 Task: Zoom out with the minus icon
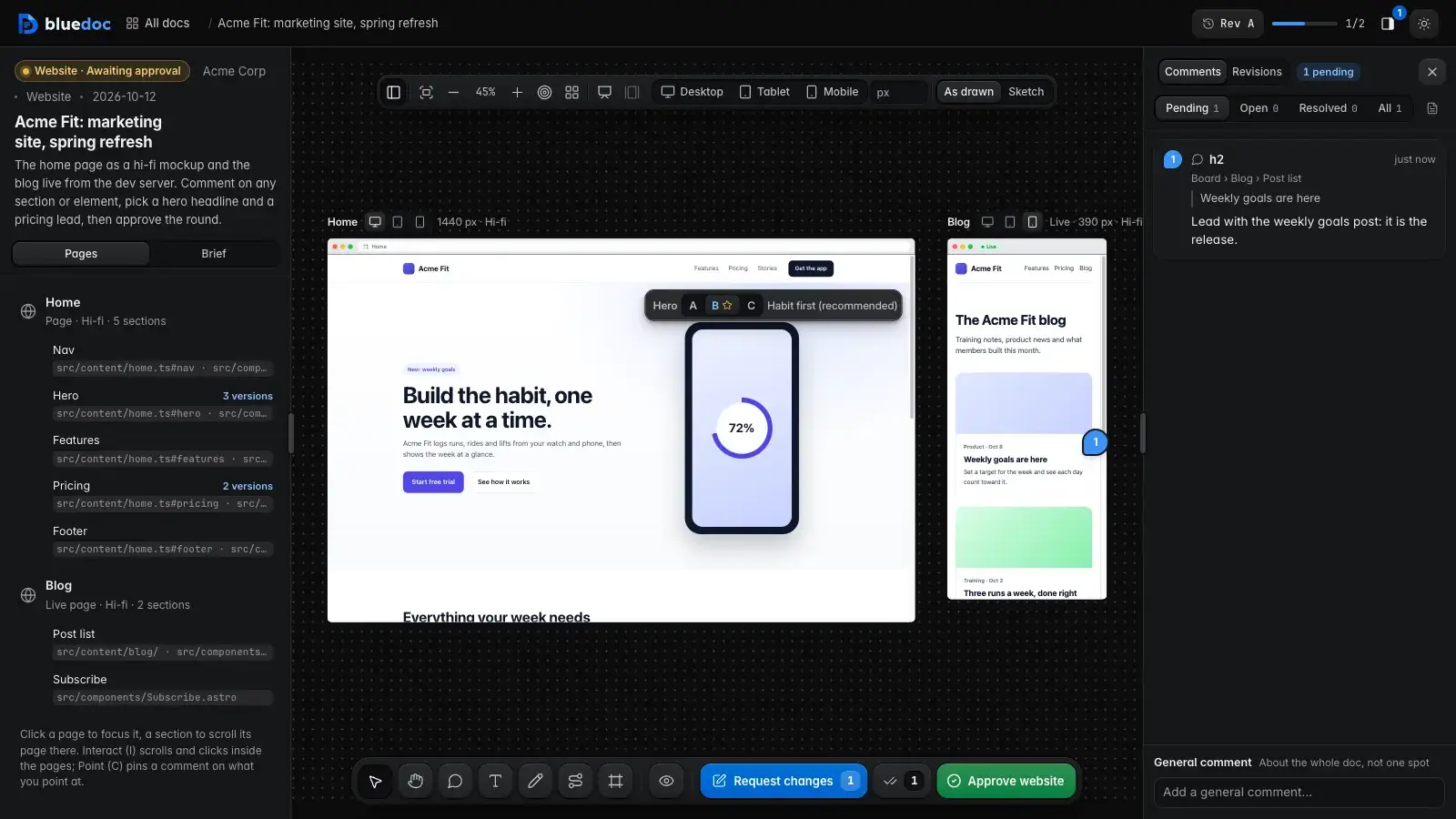tap(453, 92)
